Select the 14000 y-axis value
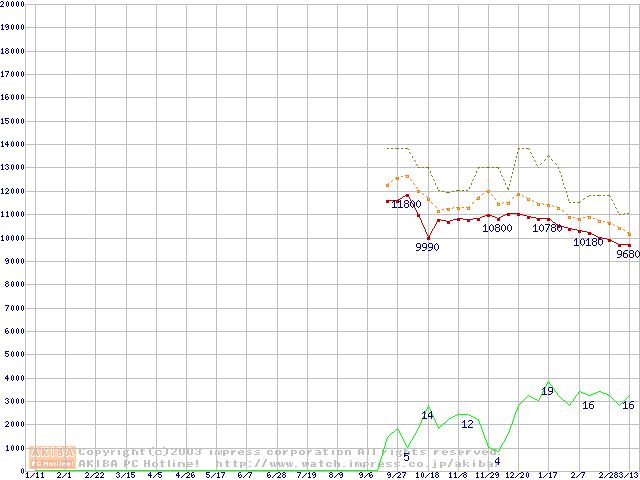Viewport: 640px width, 480px height. tap(12, 144)
